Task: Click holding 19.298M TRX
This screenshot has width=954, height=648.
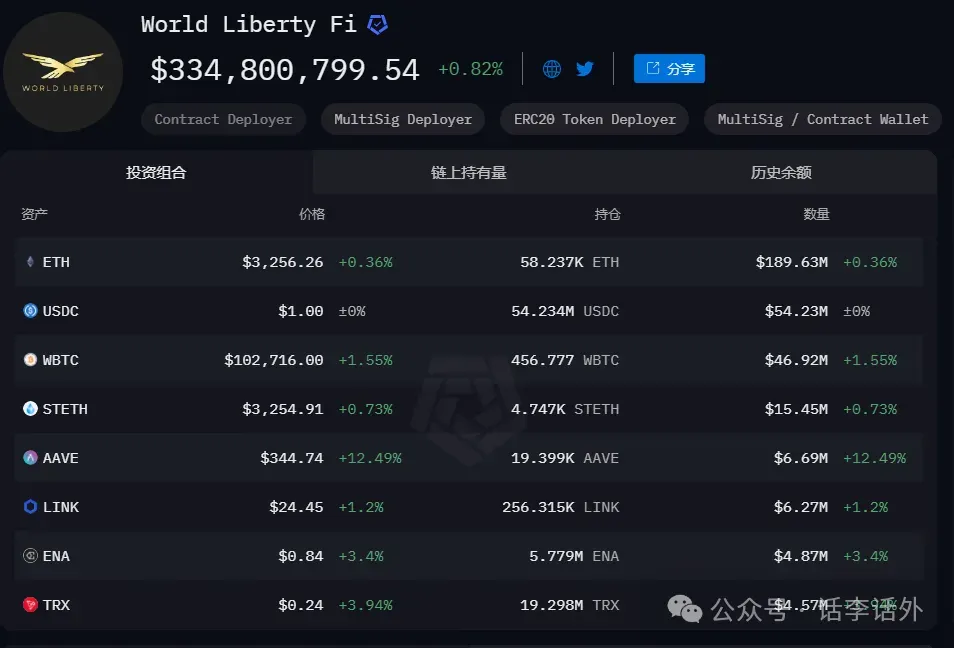Action: [x=569, y=605]
